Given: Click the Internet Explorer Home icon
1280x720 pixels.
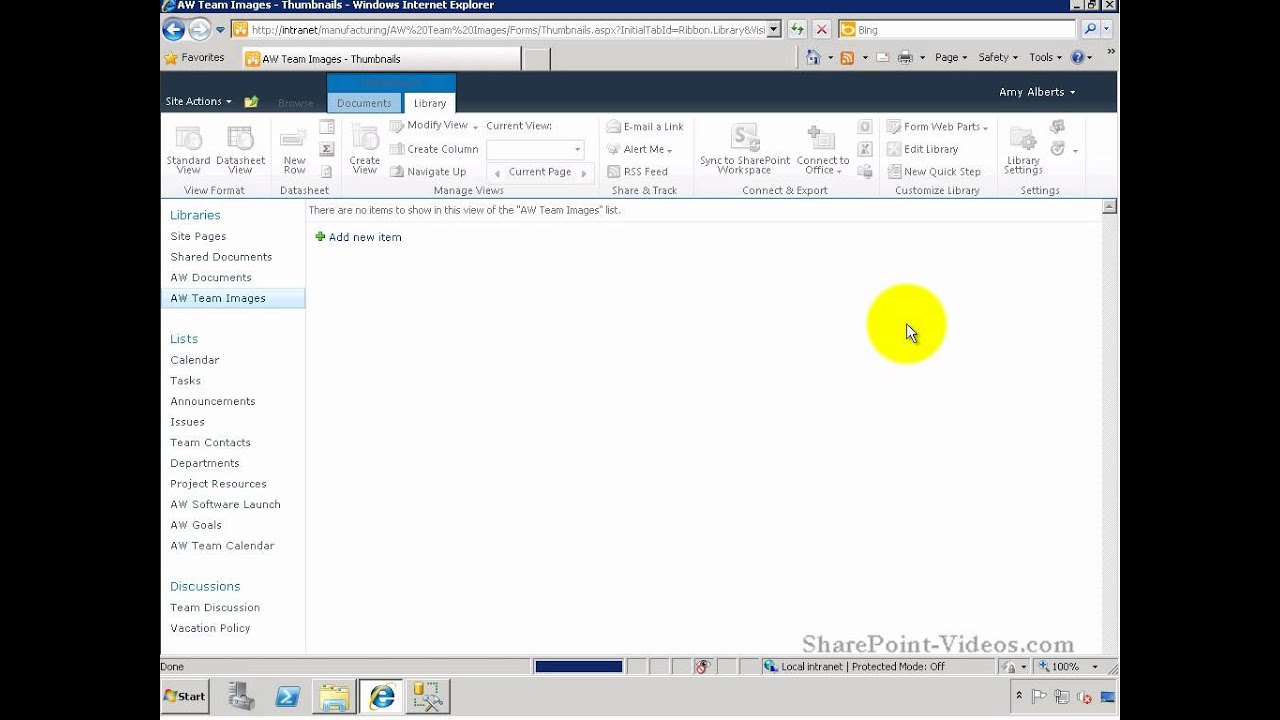Looking at the screenshot, I should point(813,57).
